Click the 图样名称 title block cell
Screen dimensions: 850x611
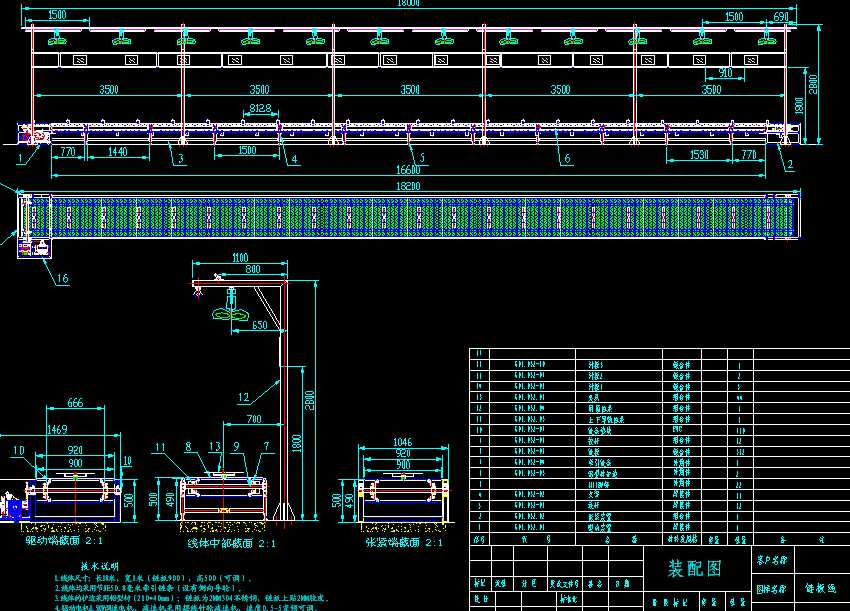772,589
